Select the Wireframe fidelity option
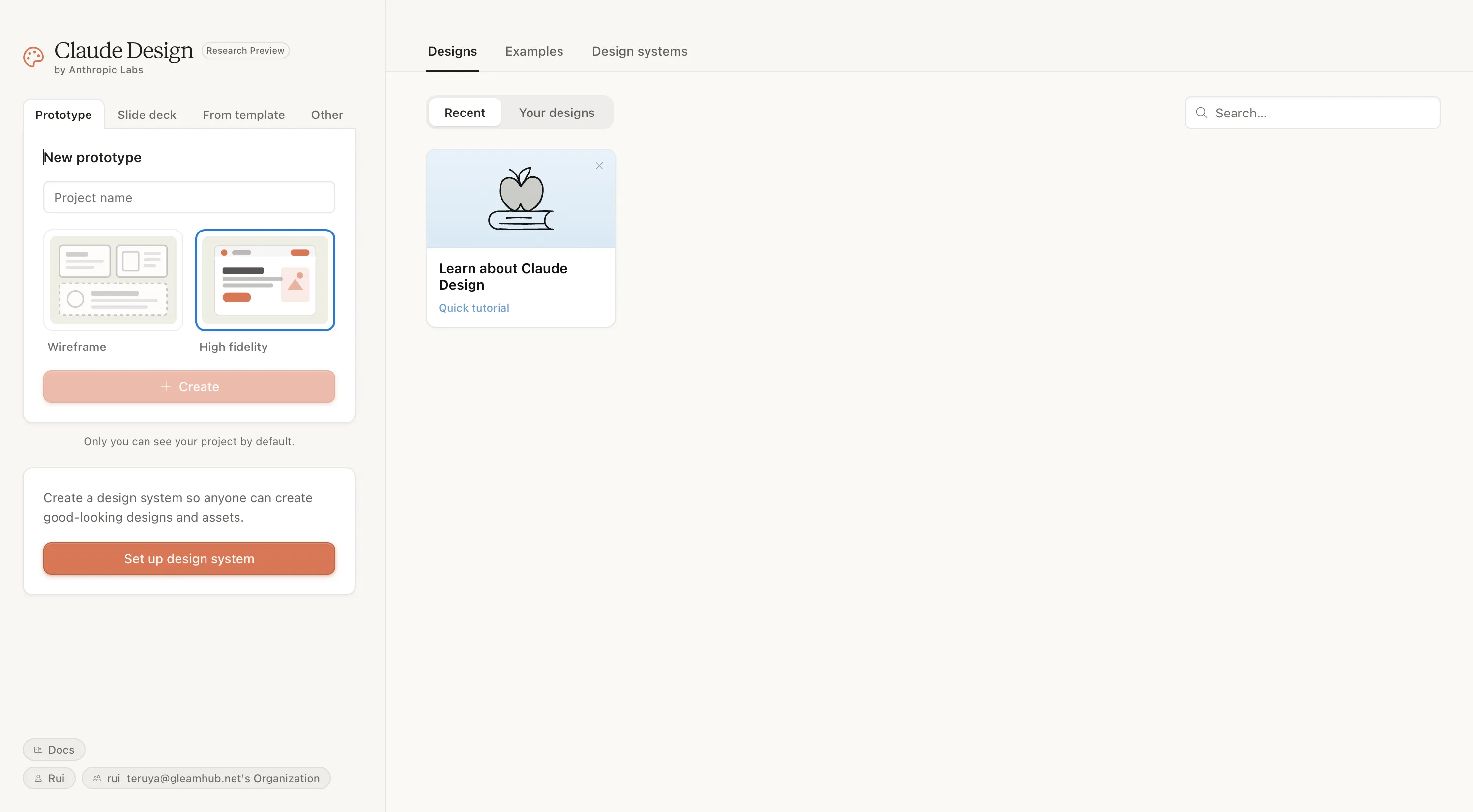This screenshot has height=812, width=1473. tap(113, 280)
